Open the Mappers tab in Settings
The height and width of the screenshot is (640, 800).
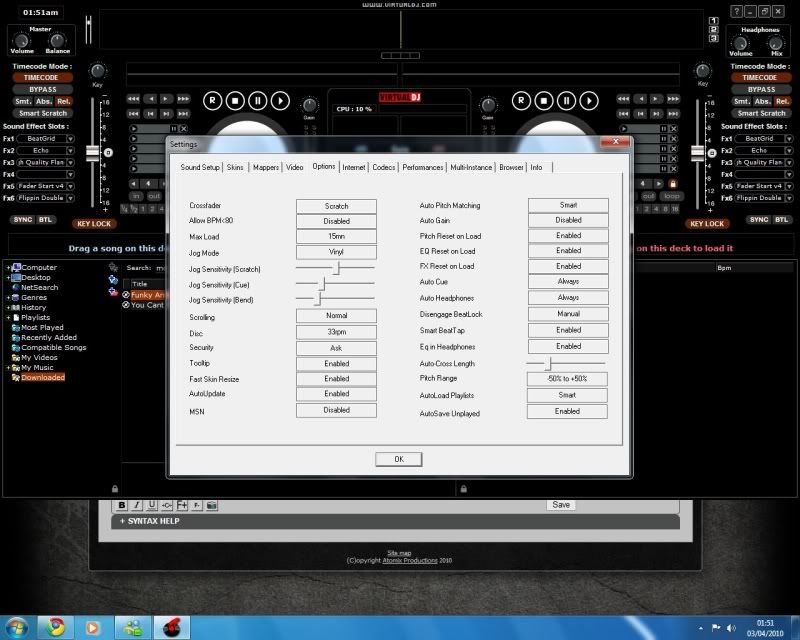266,167
